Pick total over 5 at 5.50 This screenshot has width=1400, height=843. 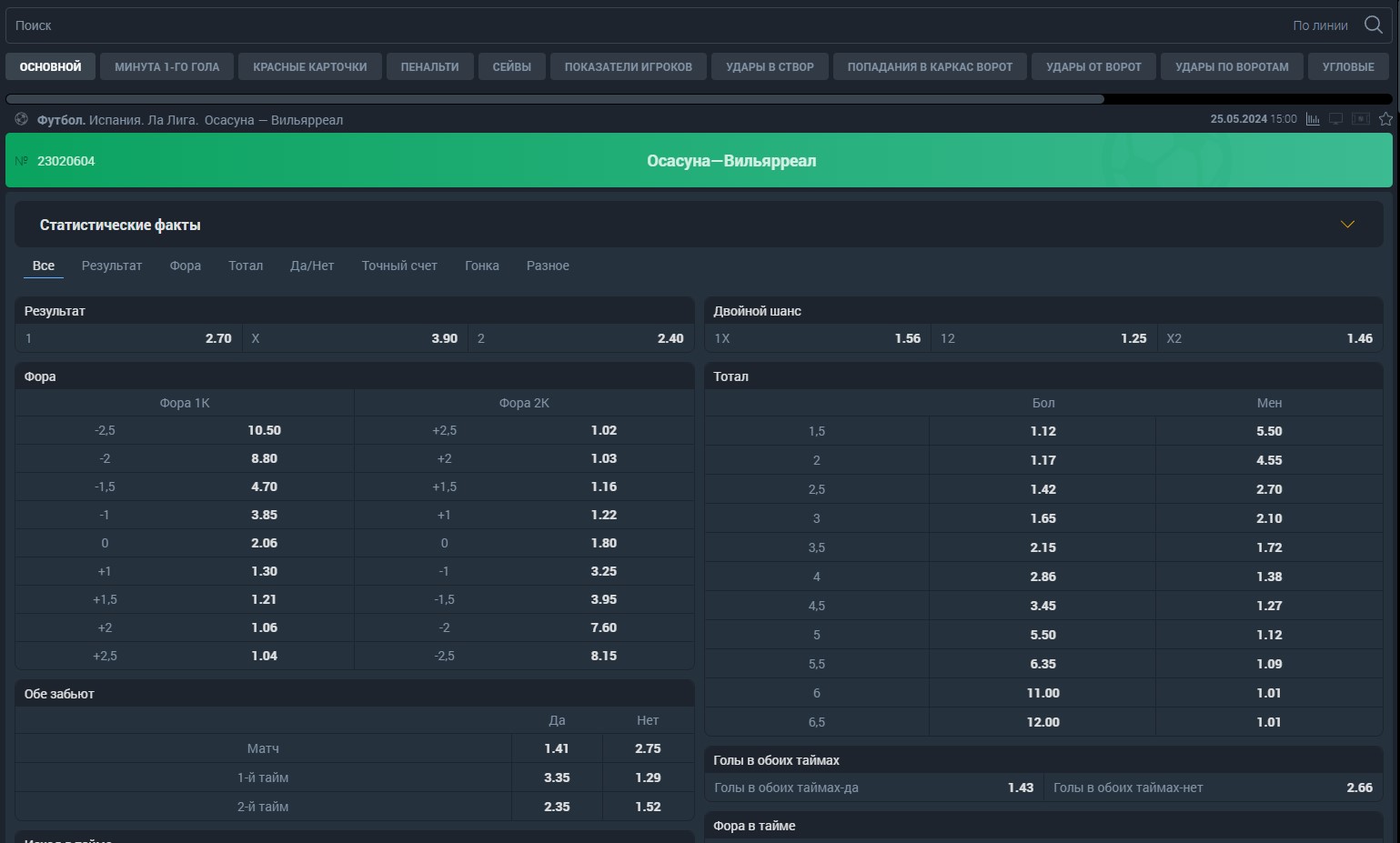(x=1042, y=635)
